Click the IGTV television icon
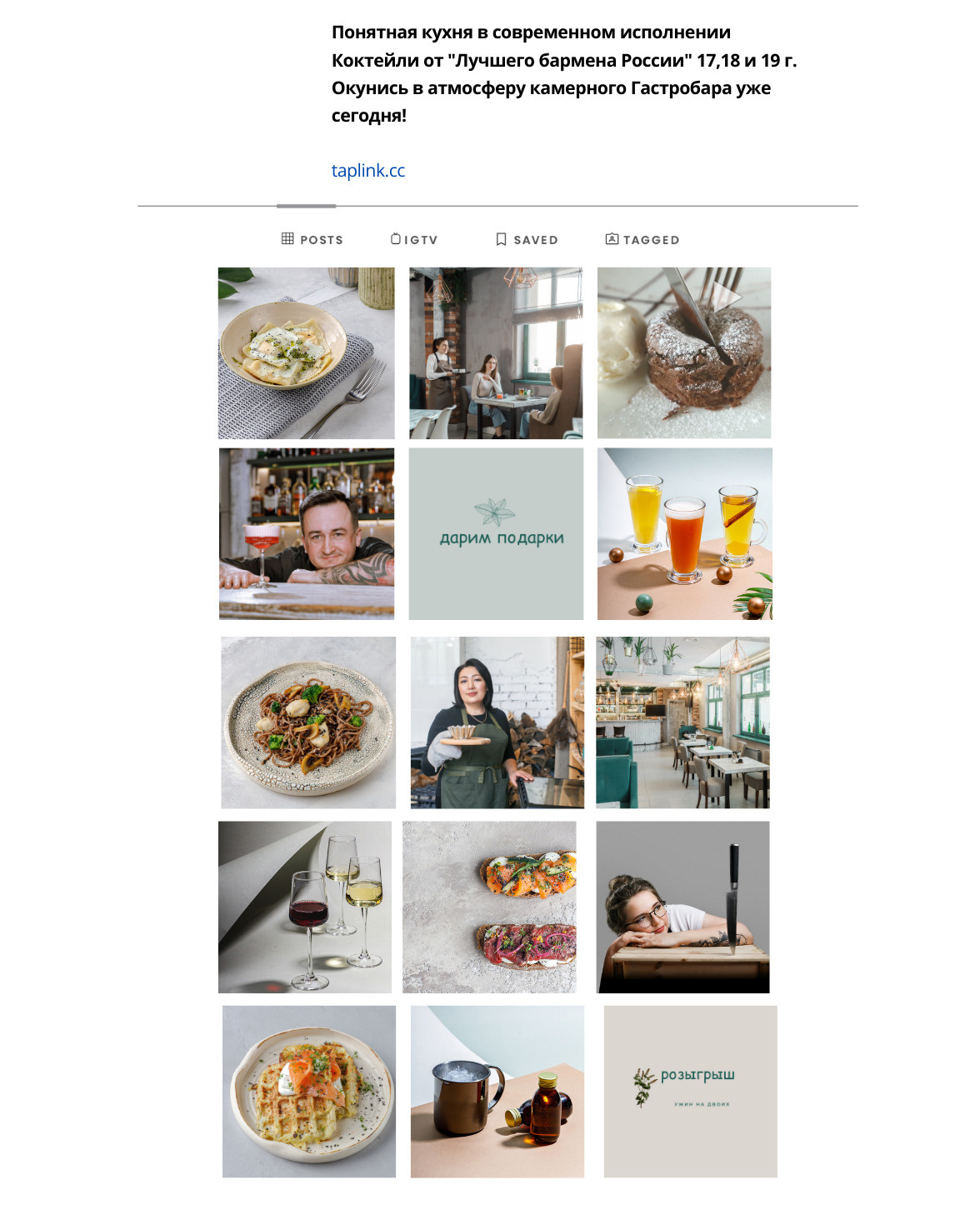This screenshot has width=980, height=1225. pos(396,238)
